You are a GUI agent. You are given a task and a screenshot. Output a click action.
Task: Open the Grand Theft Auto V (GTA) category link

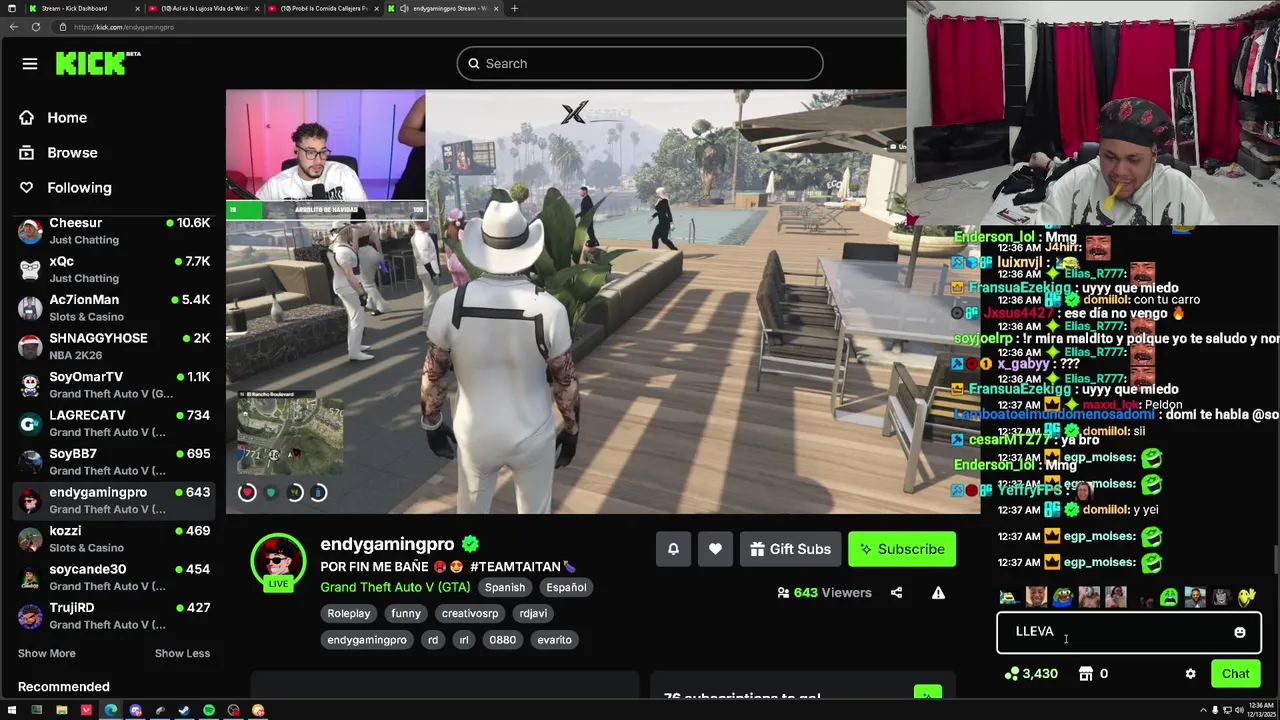[x=395, y=588]
